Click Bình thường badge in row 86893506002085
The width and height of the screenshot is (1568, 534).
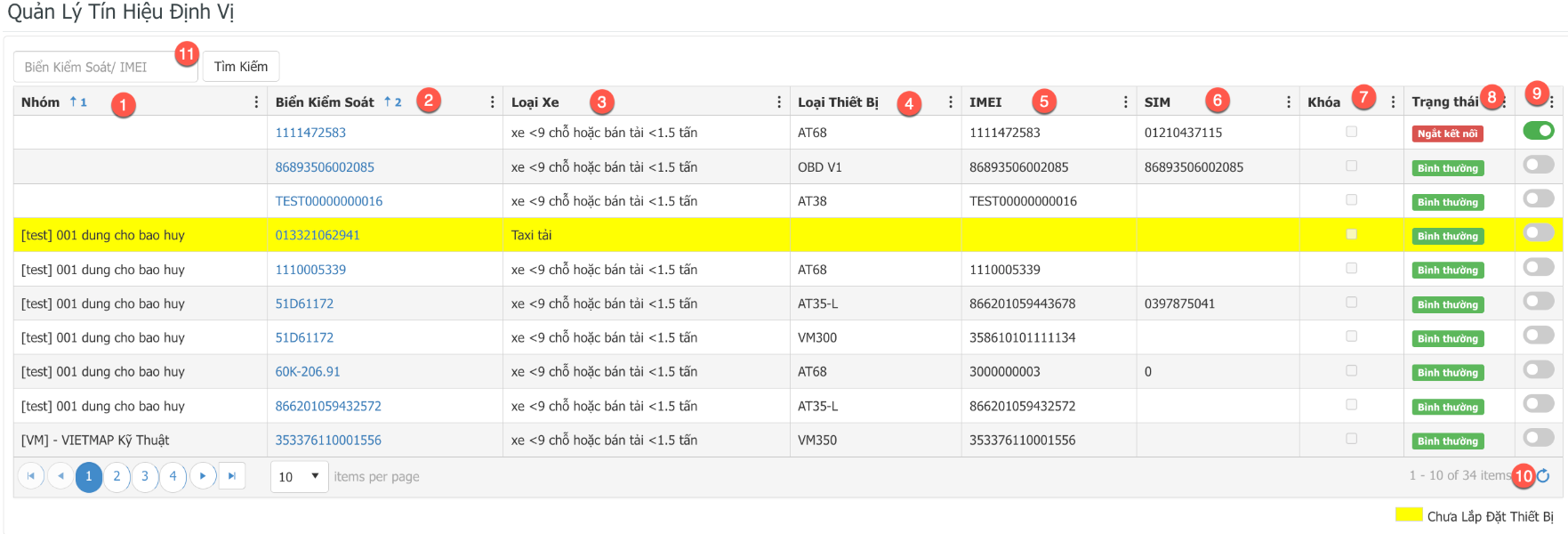1448,168
